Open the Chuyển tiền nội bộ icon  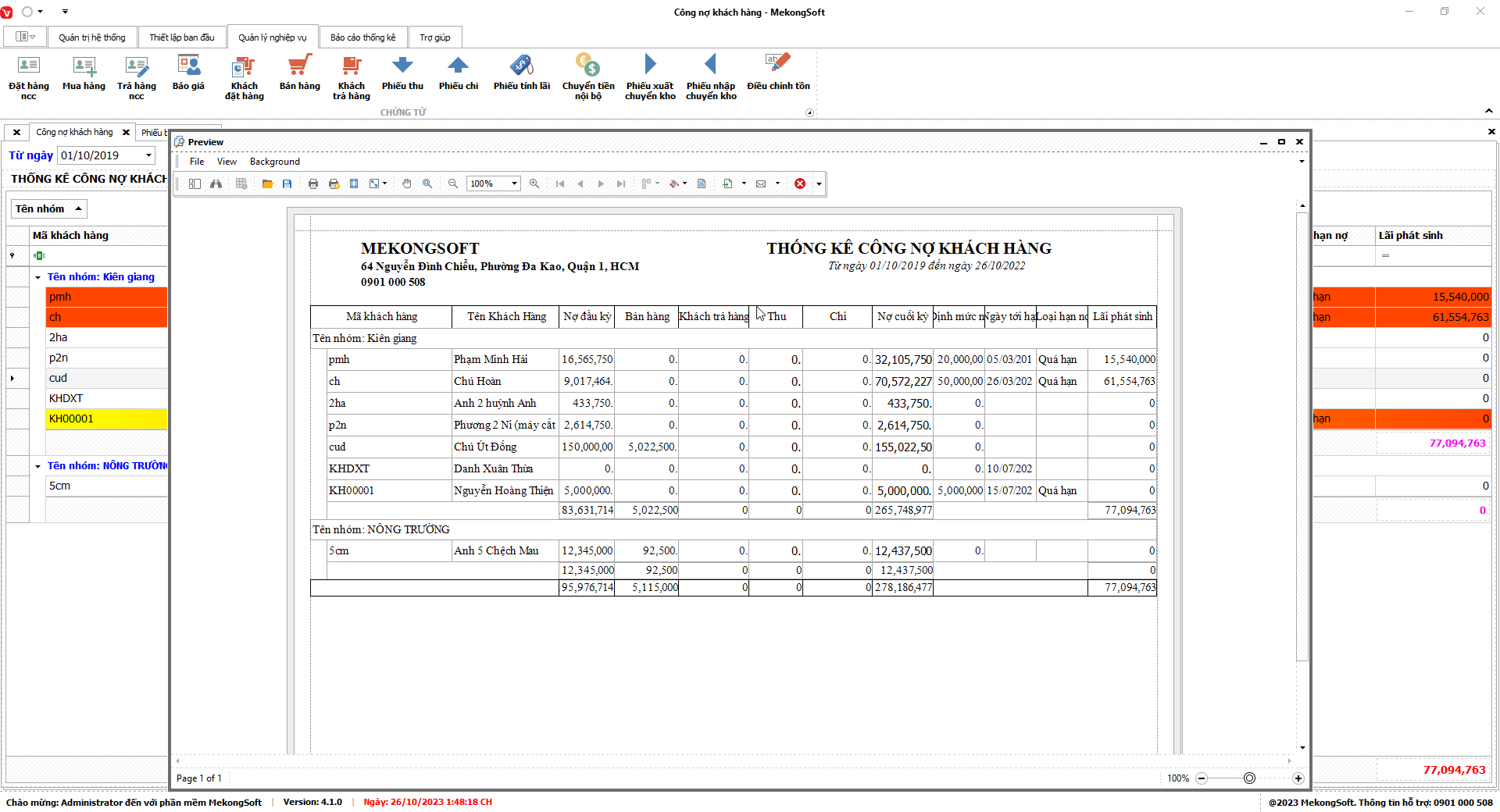tap(587, 76)
